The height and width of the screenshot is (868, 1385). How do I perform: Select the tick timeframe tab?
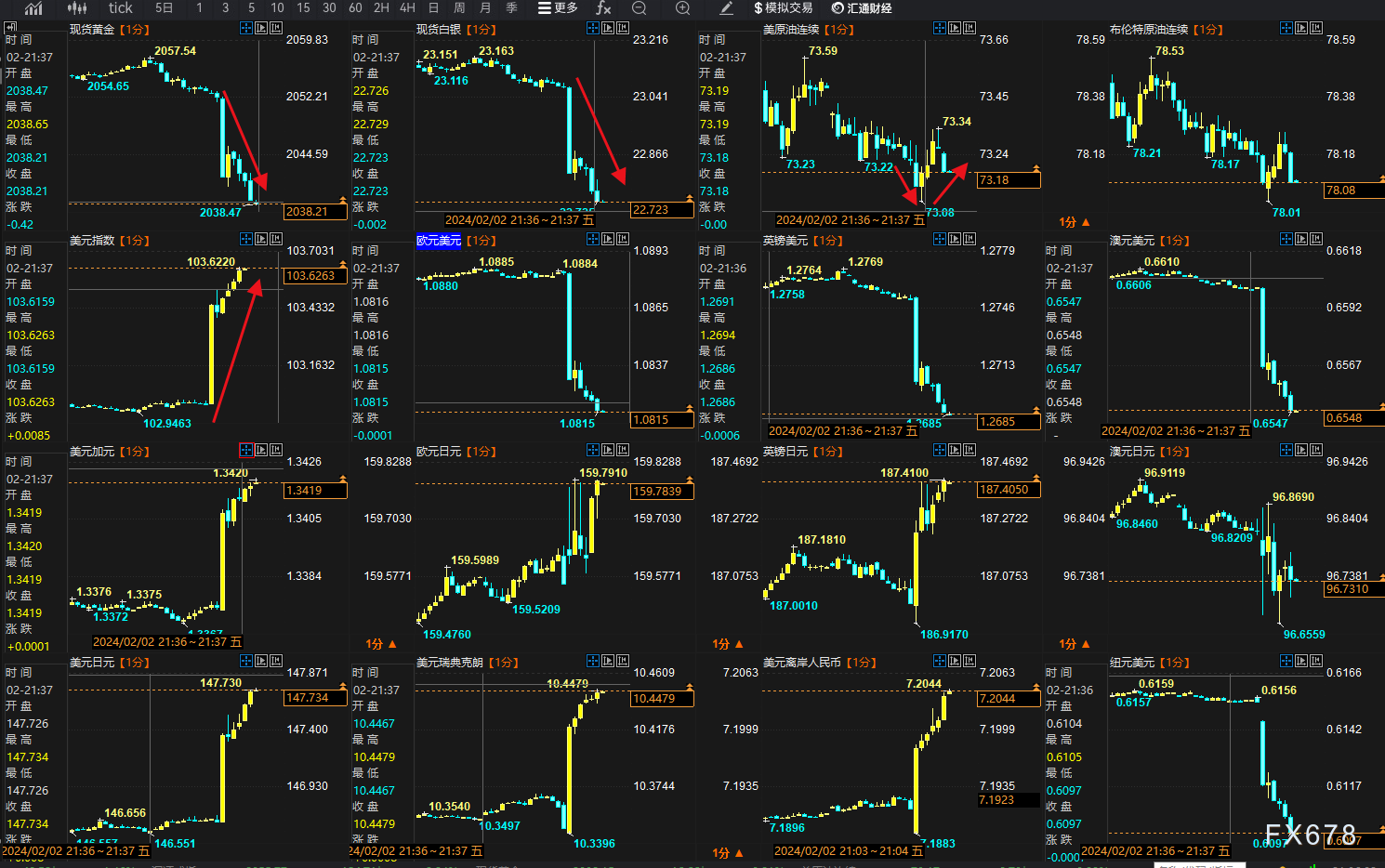pyautogui.click(x=120, y=8)
